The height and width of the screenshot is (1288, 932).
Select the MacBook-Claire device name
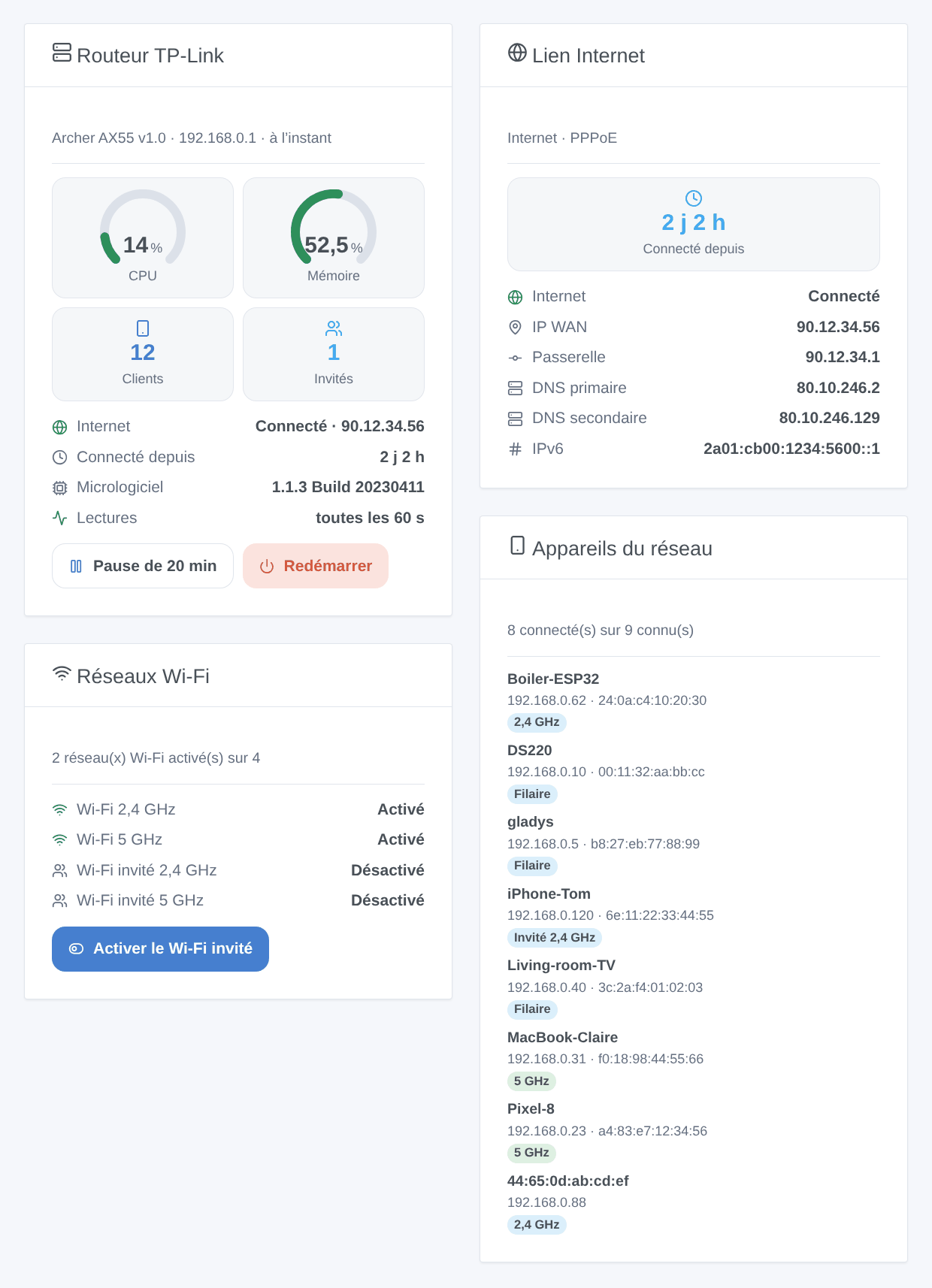coord(563,1037)
